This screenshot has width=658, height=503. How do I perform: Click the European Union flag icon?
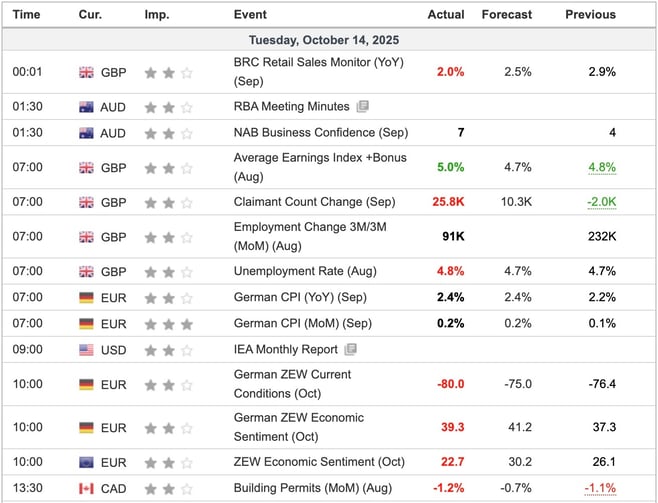(x=86, y=462)
